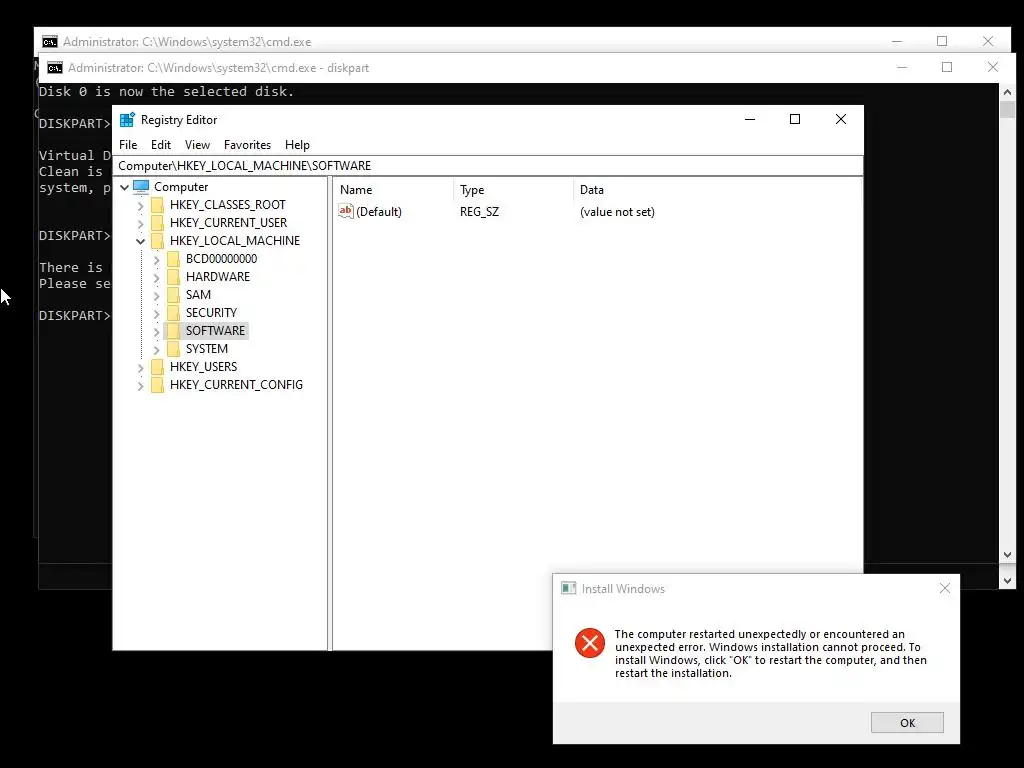Viewport: 1024px width, 768px height.
Task: Expand the BCD00000000 subkey
Action: tap(156, 259)
